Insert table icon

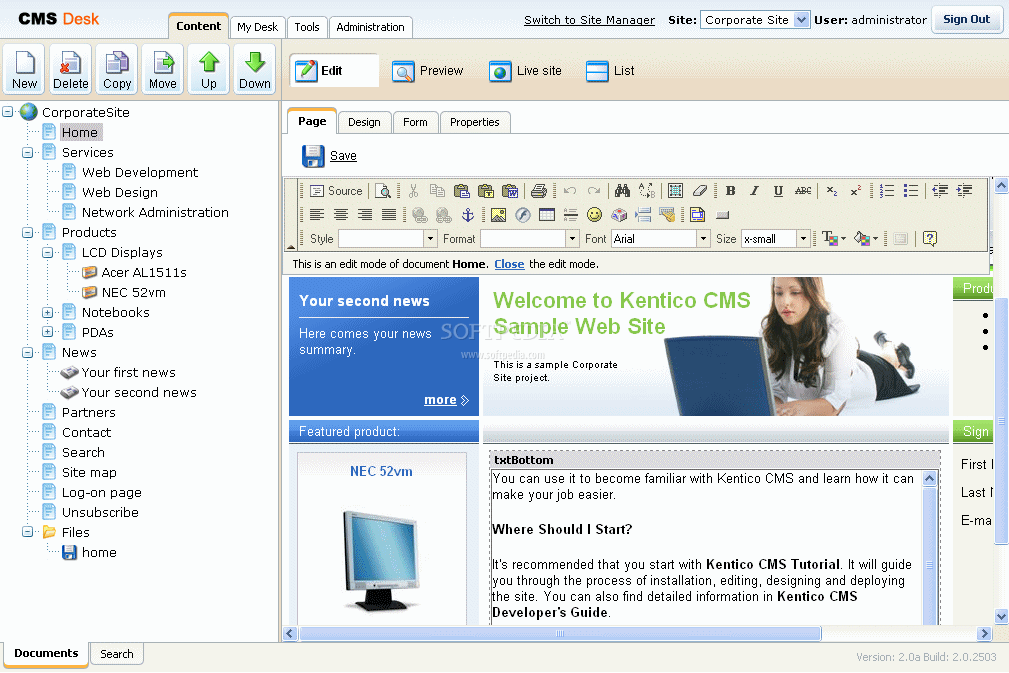tap(546, 215)
